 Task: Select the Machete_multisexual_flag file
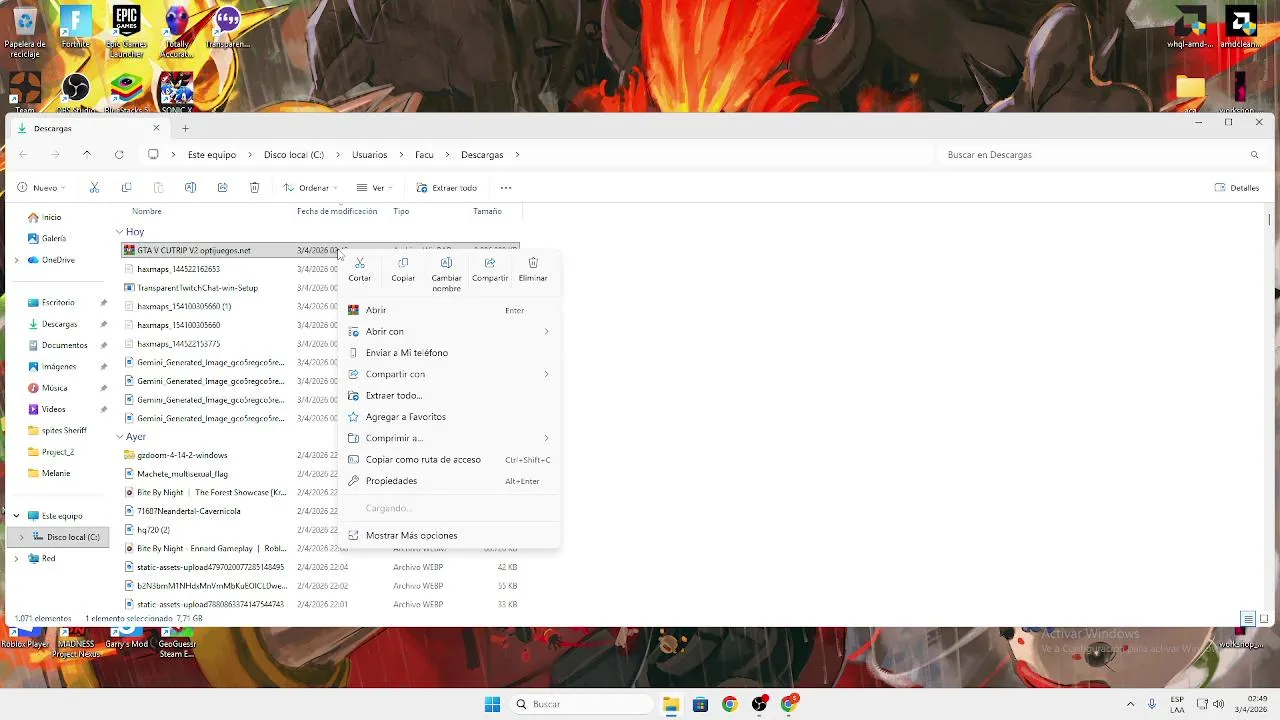[182, 474]
